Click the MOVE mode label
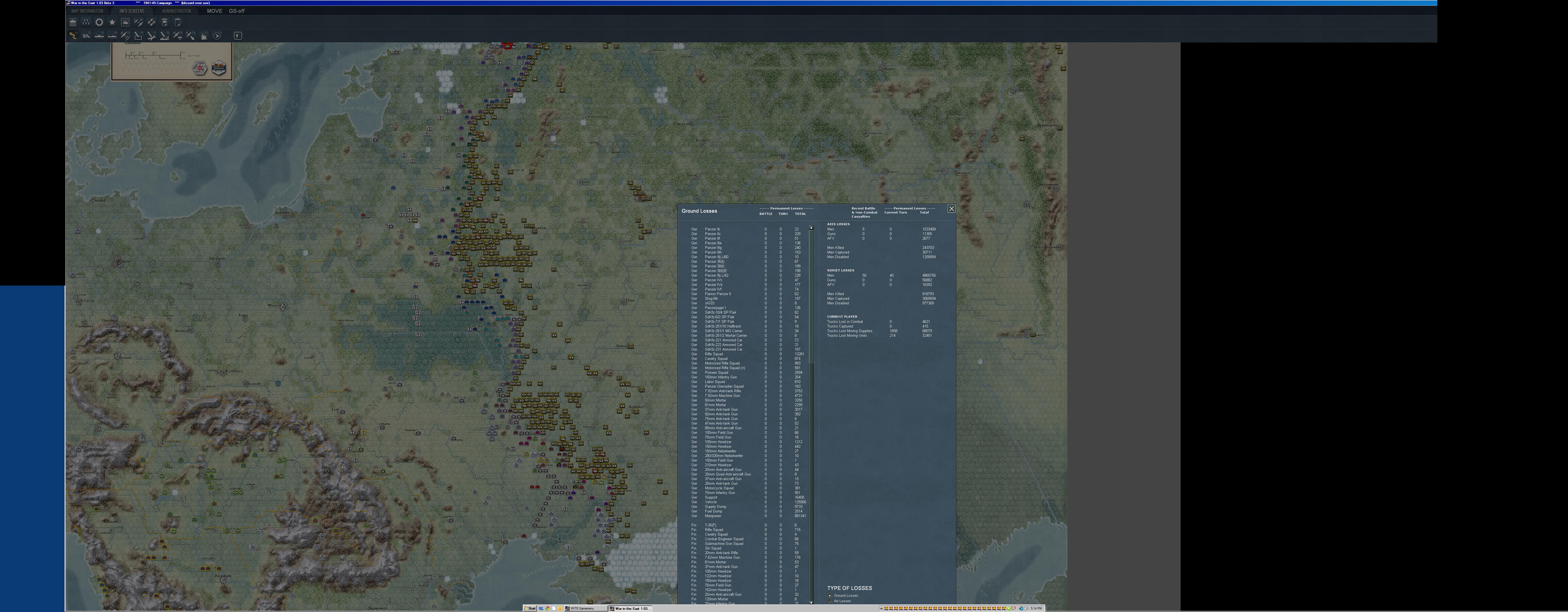 coord(214,11)
